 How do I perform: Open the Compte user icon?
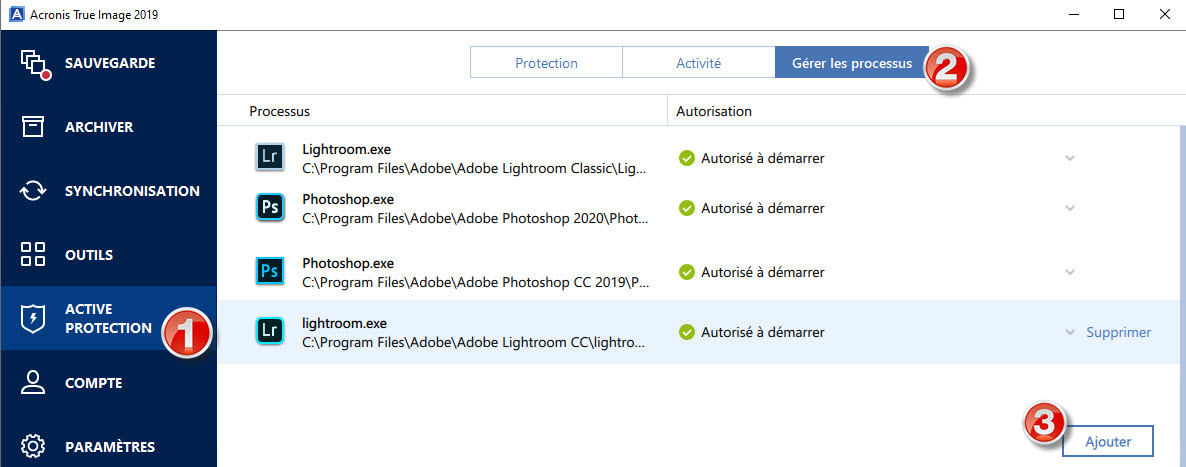(34, 382)
